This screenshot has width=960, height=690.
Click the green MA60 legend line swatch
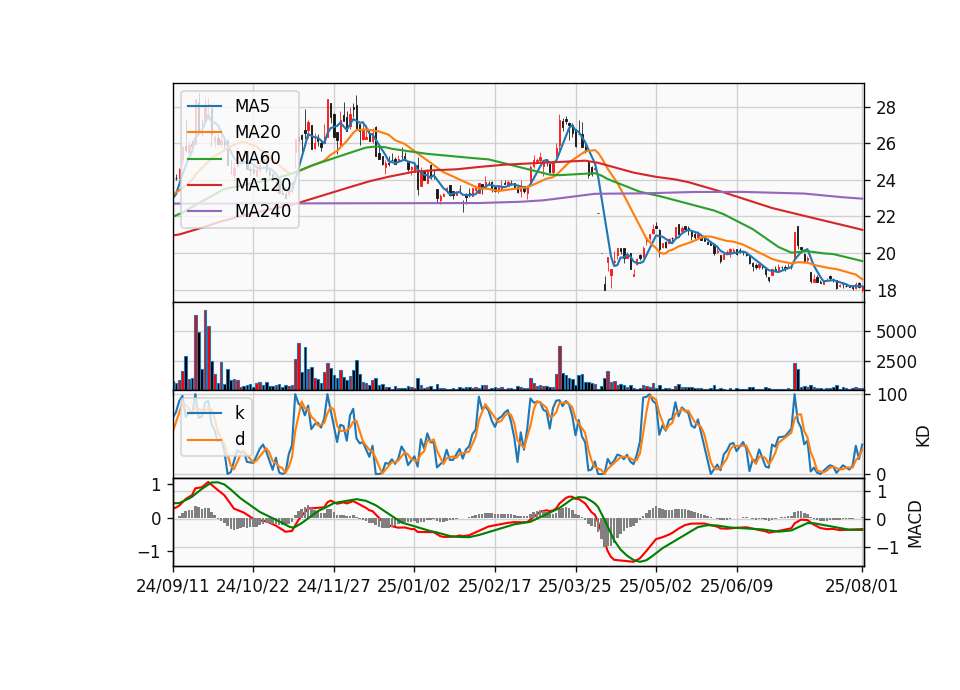204,158
